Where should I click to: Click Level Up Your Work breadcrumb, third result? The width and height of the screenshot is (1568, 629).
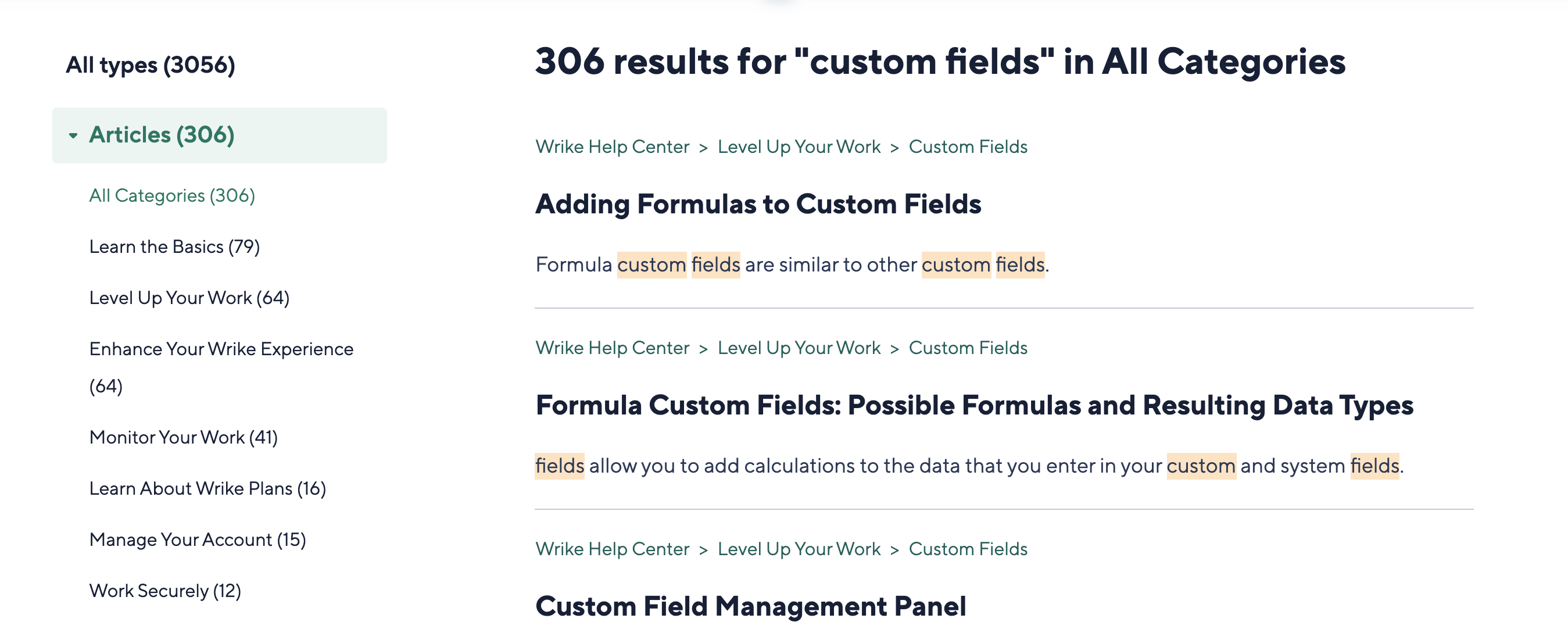[x=799, y=549]
